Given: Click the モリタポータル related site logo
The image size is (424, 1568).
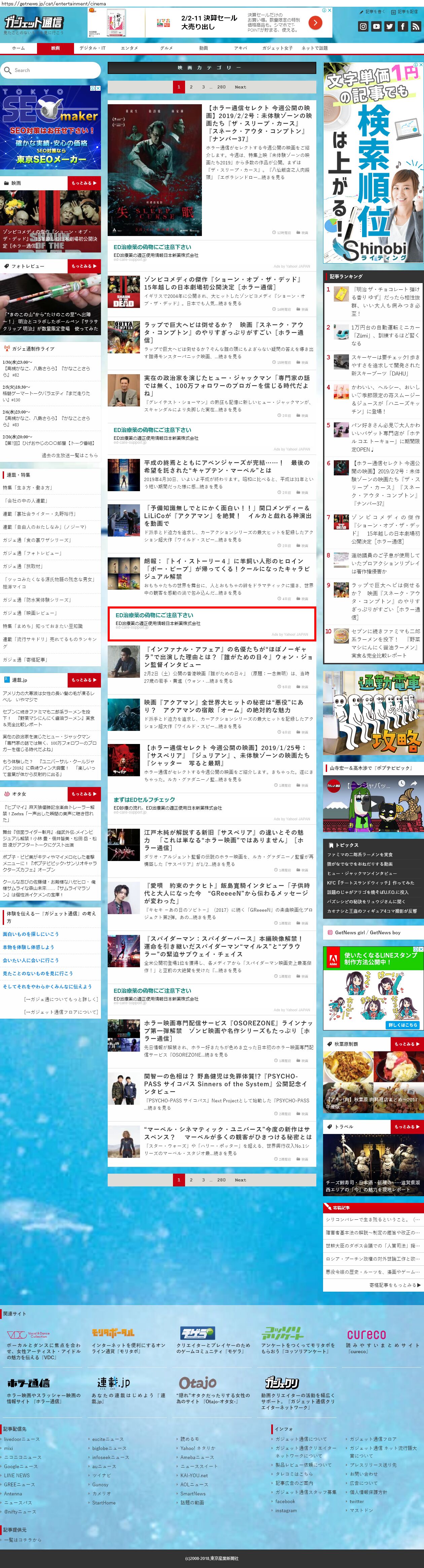Looking at the screenshot, I should click(x=113, y=1334).
